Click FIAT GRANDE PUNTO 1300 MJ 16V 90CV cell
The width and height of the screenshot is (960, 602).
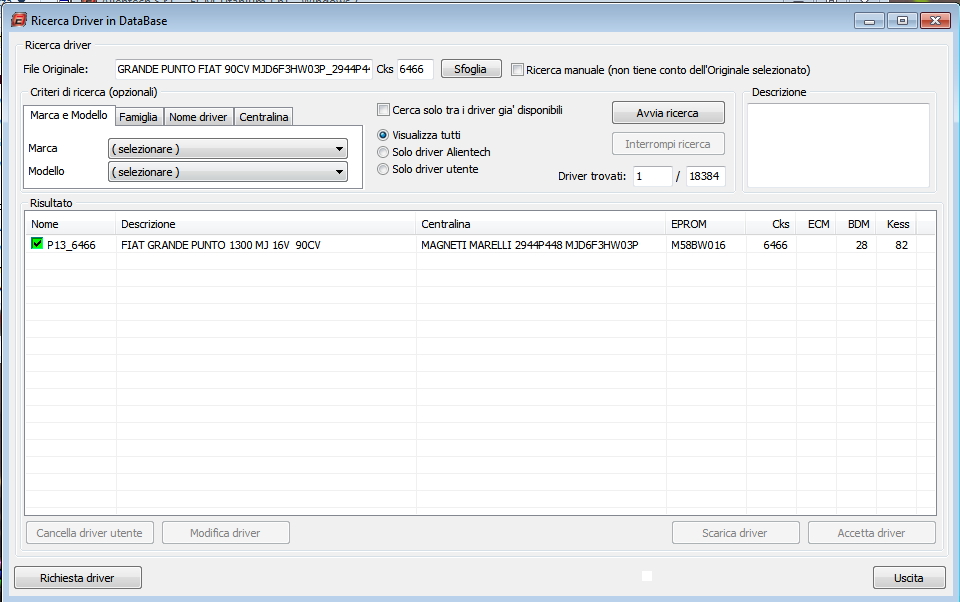point(220,245)
